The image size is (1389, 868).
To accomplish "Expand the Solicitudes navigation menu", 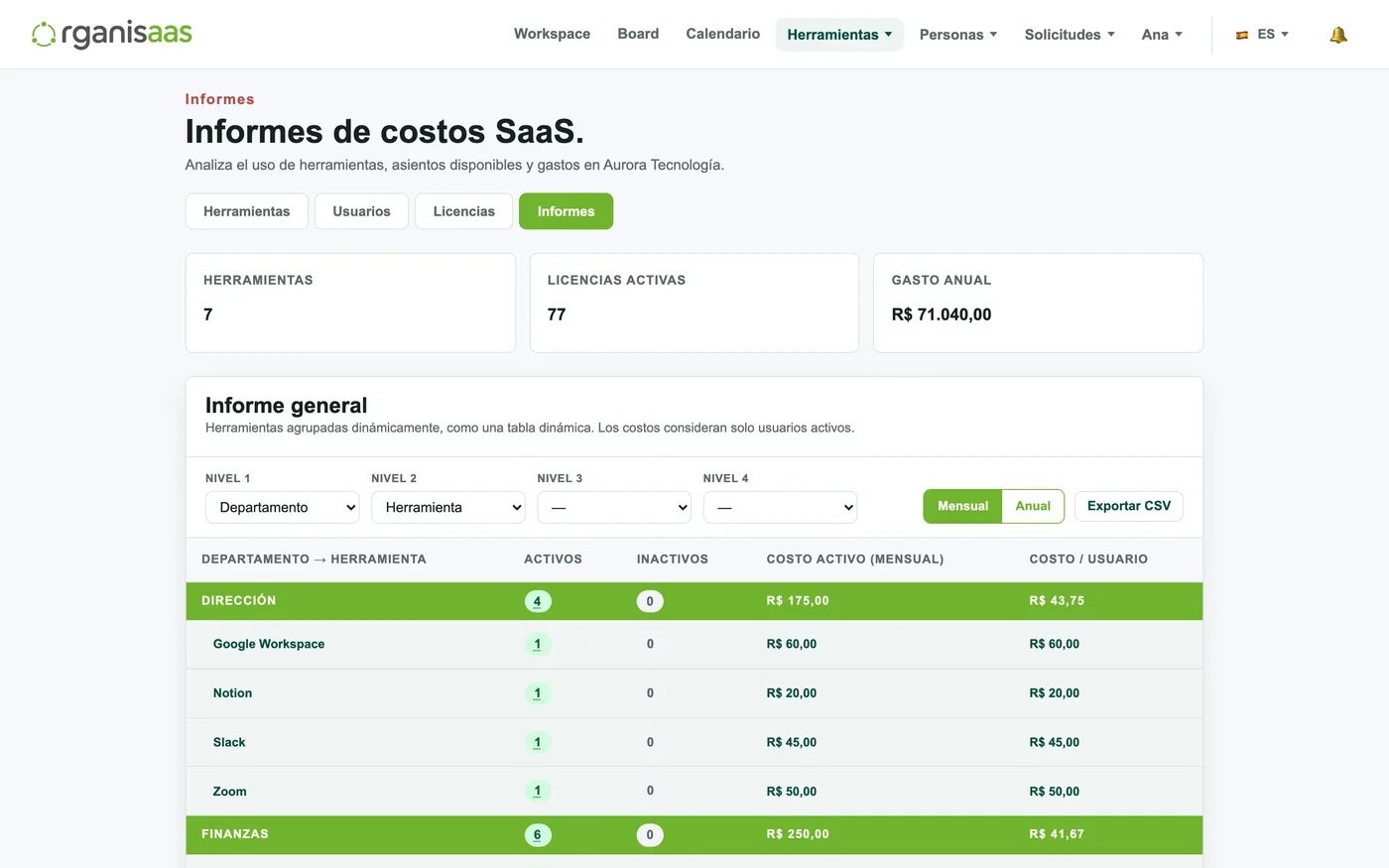I will pos(1070,35).
